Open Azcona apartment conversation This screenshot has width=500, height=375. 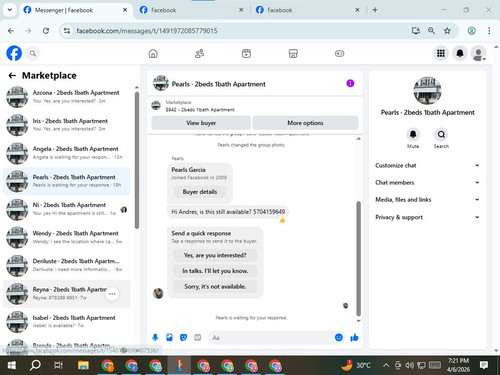(x=67, y=97)
